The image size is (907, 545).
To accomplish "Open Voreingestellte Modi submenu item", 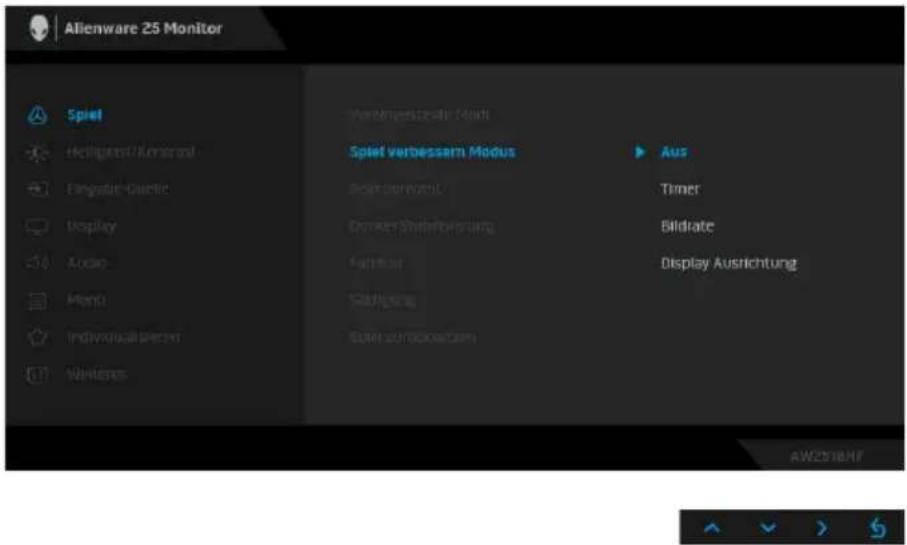I will pyautogui.click(x=419, y=115).
